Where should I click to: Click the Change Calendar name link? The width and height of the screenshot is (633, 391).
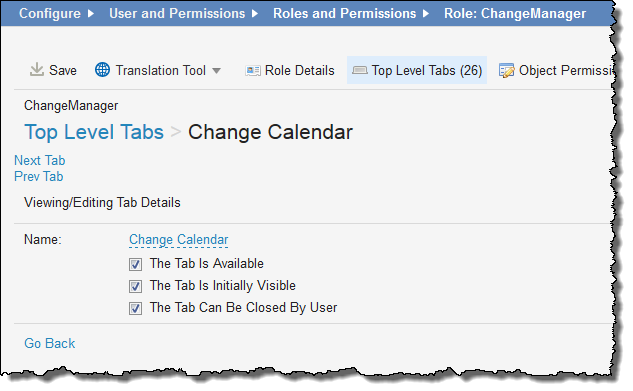pyautogui.click(x=179, y=240)
